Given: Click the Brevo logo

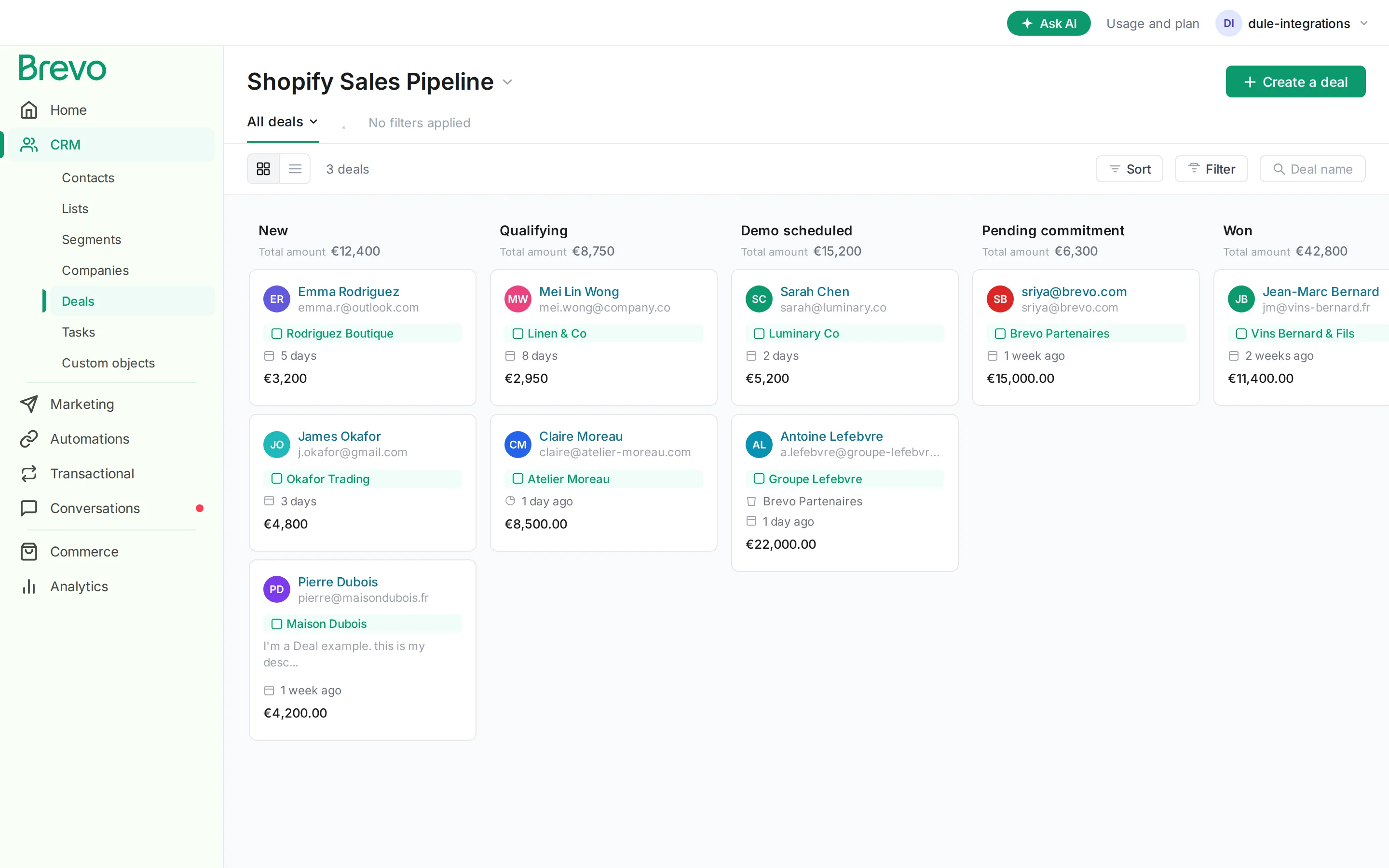Looking at the screenshot, I should pos(62,68).
